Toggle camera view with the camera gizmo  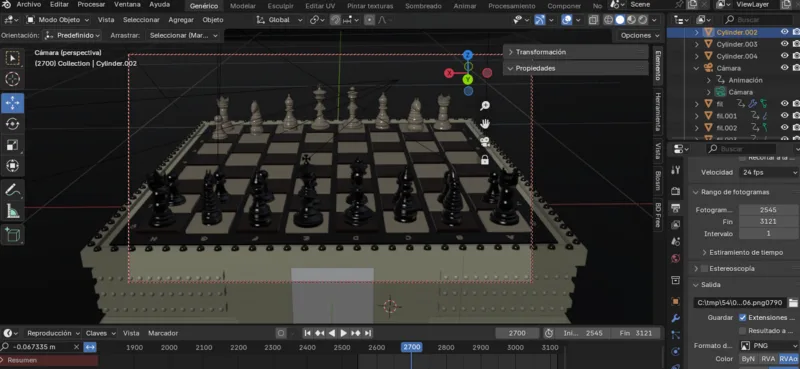[x=485, y=141]
